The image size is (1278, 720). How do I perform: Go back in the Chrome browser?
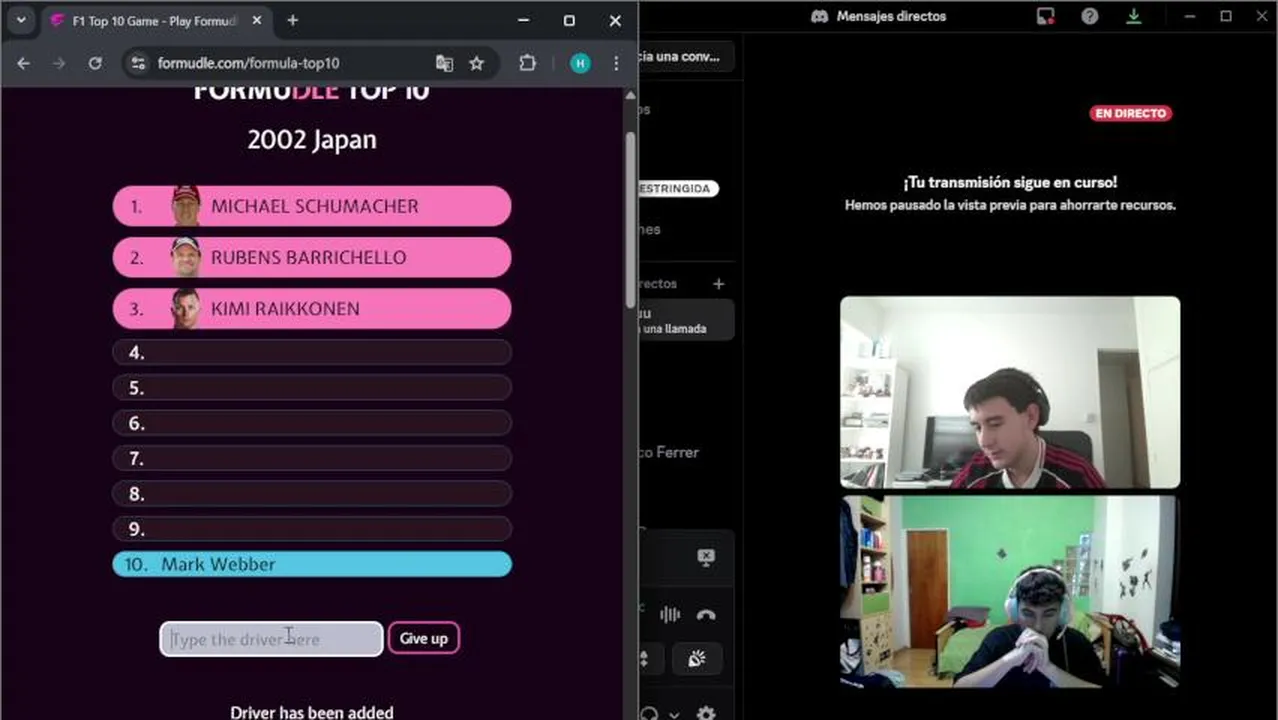coord(23,63)
